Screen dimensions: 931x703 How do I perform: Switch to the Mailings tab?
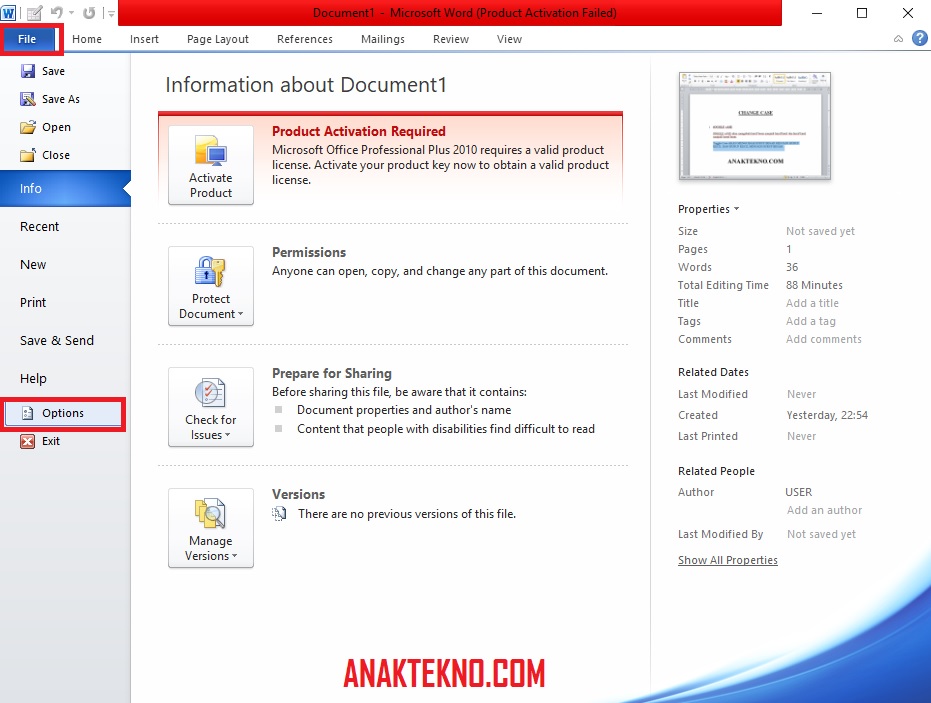382,39
